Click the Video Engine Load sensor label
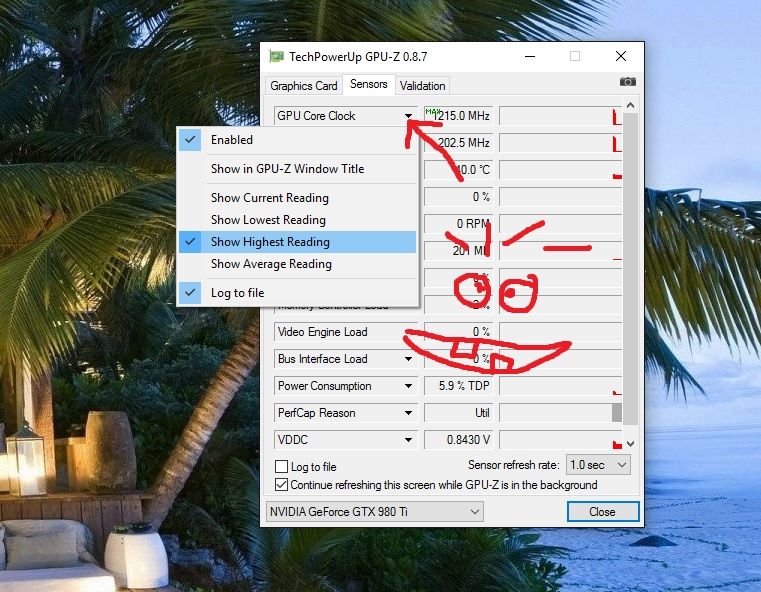The height and width of the screenshot is (592, 761). (323, 332)
